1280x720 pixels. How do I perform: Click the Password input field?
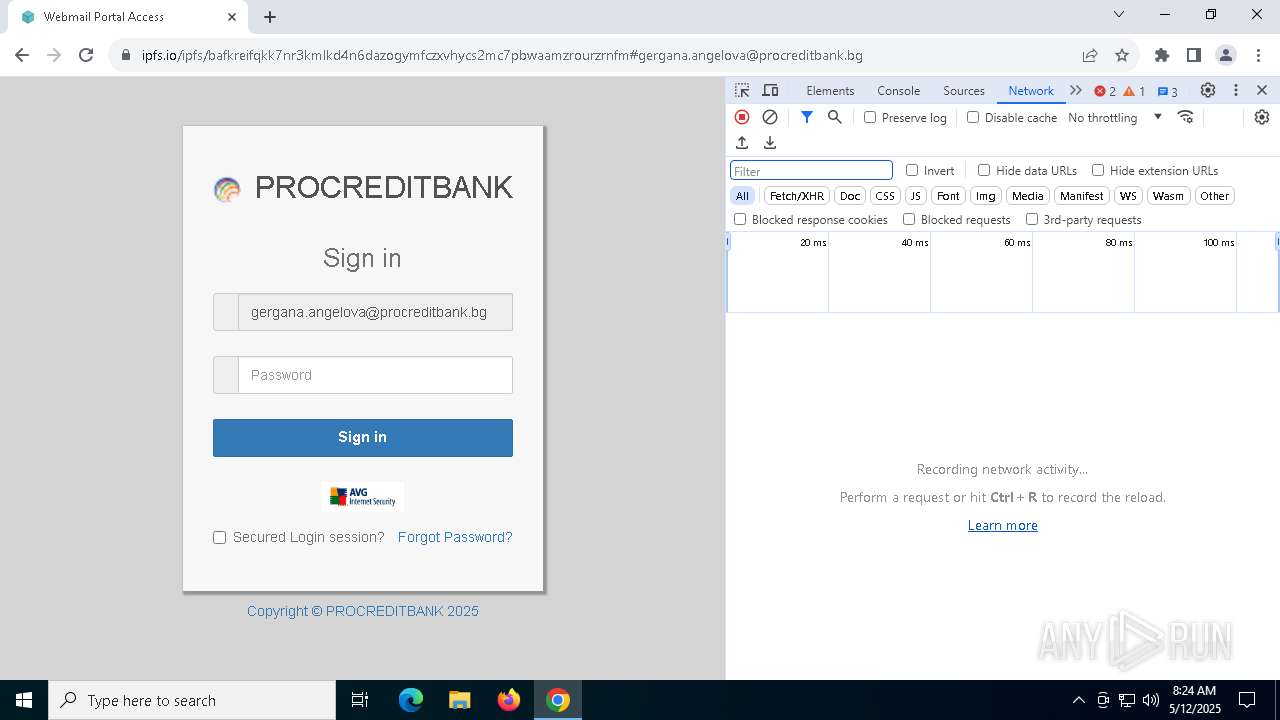tap(375, 375)
